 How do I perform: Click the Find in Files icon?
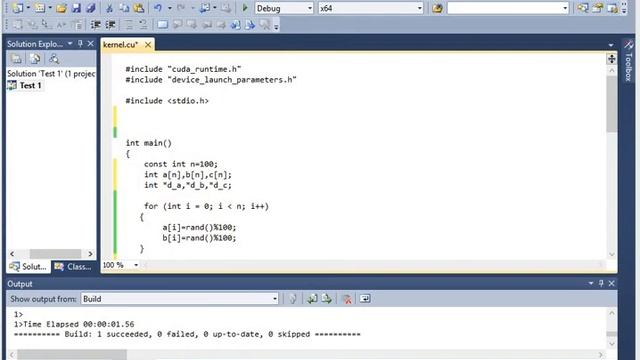(437, 8)
